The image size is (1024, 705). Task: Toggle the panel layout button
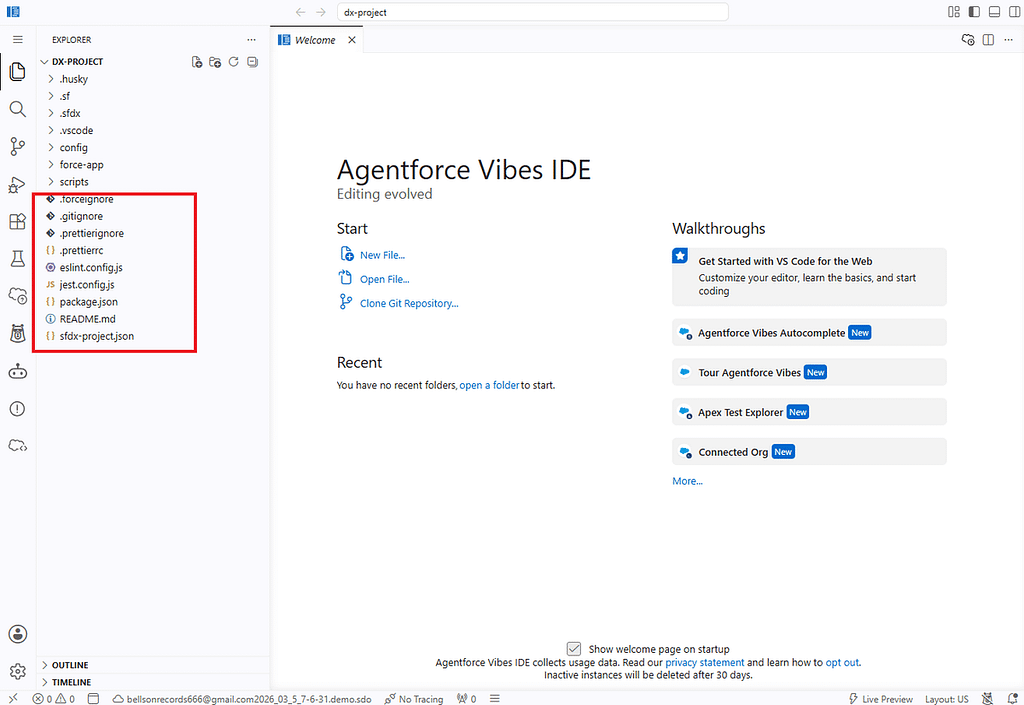click(995, 12)
